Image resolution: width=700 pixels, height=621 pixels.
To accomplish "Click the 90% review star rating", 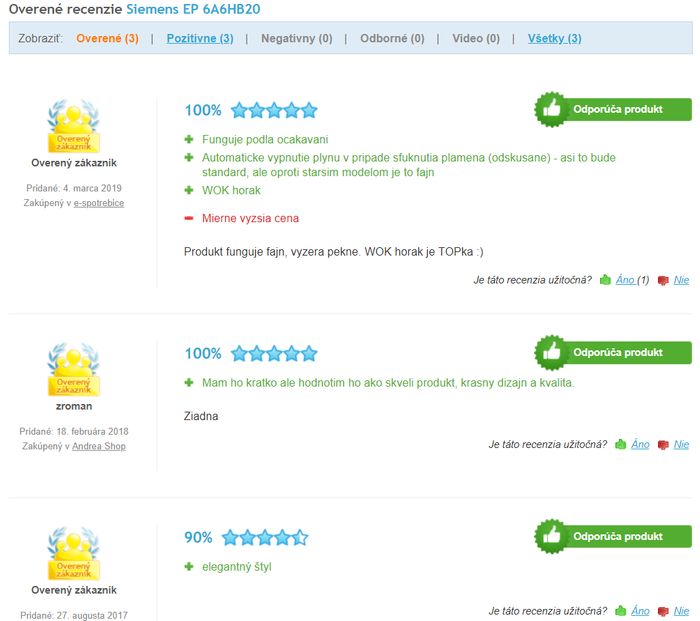I will tap(265, 538).
